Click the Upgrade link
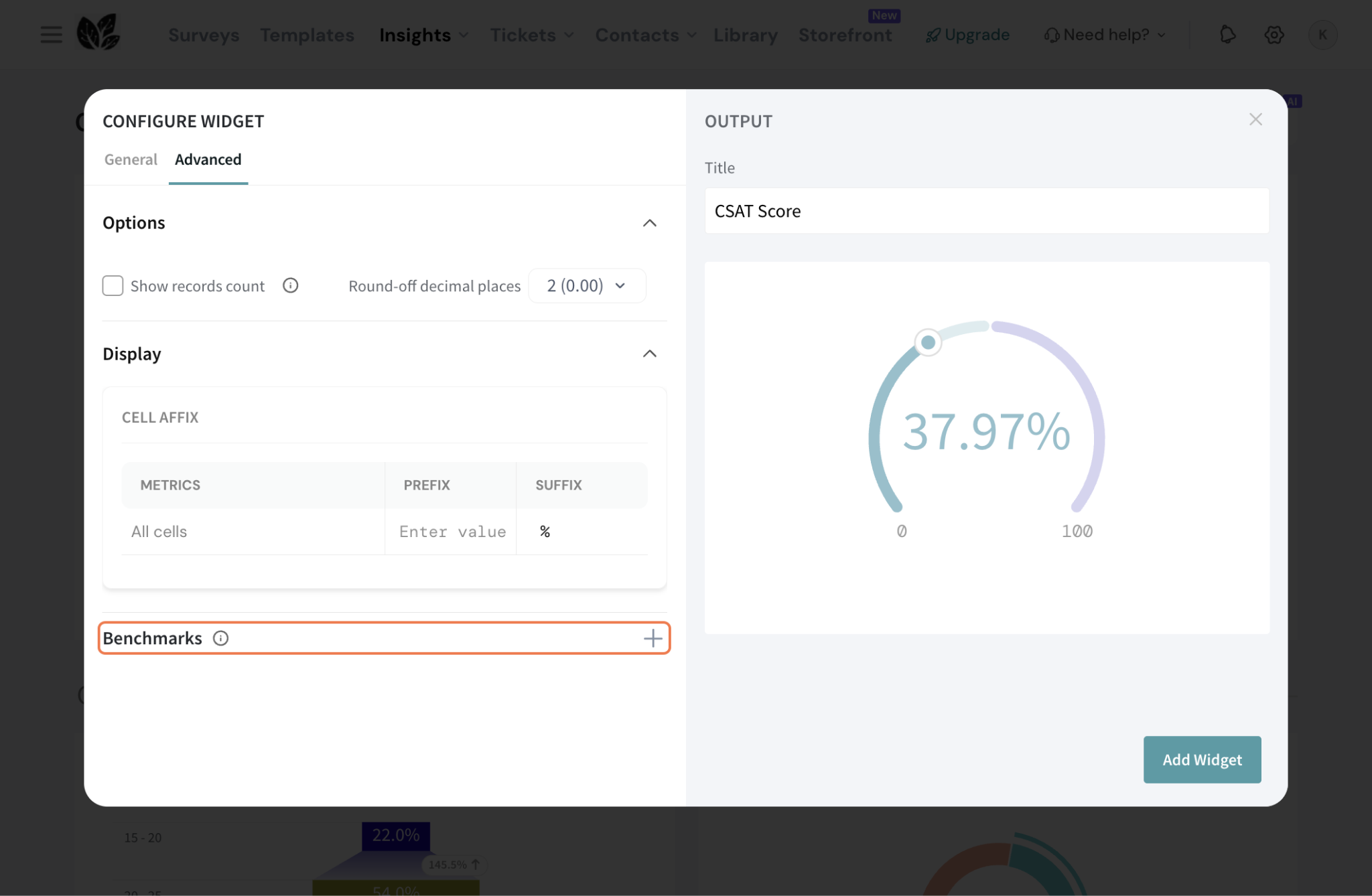1372x896 pixels. [x=968, y=35]
